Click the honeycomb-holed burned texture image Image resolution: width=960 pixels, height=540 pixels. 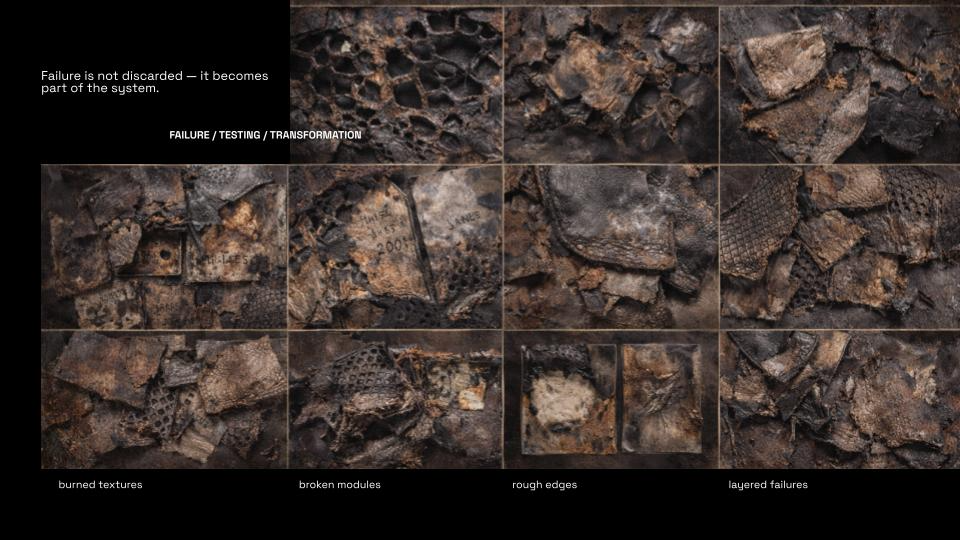396,85
